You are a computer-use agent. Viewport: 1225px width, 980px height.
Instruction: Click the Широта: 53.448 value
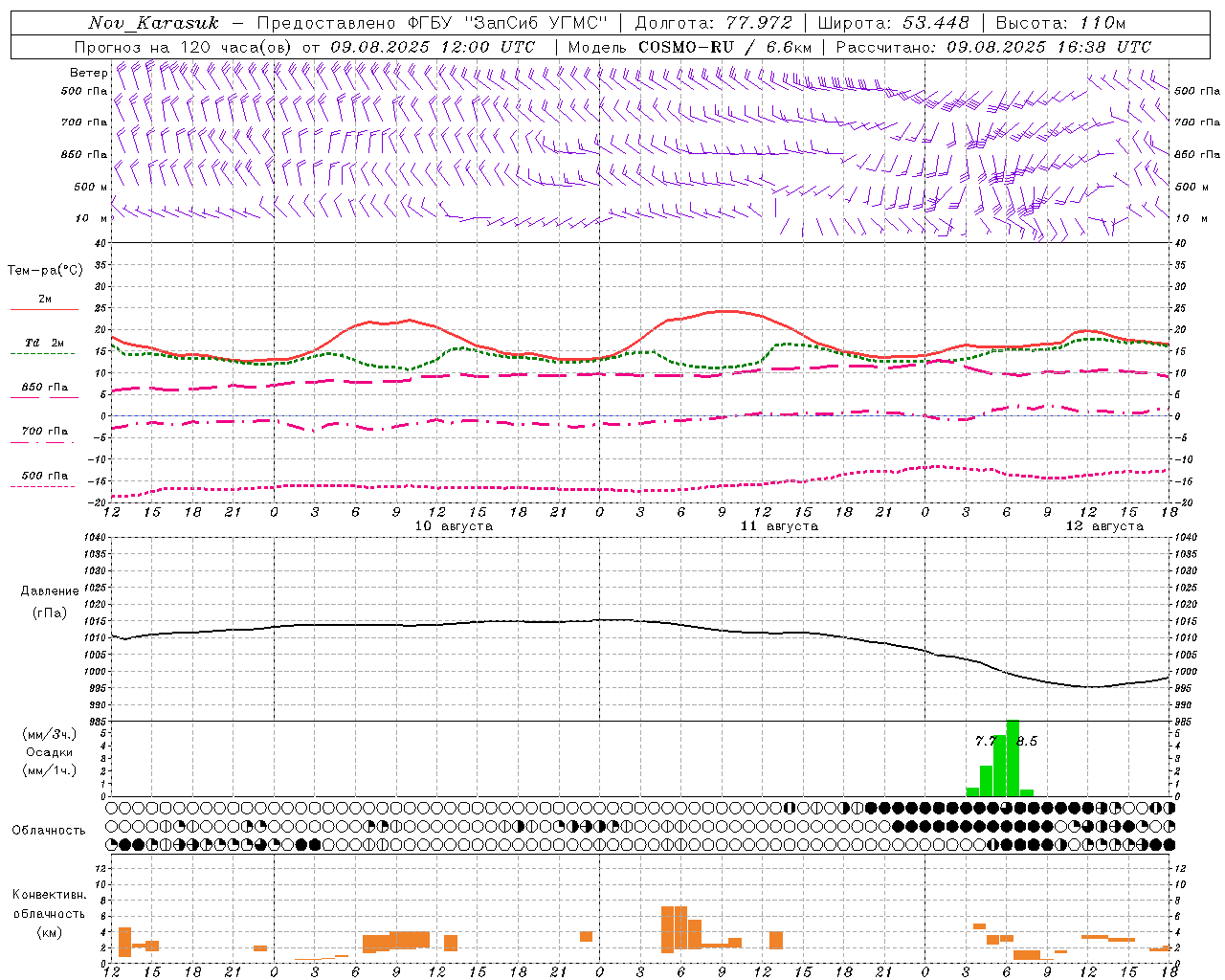click(894, 23)
